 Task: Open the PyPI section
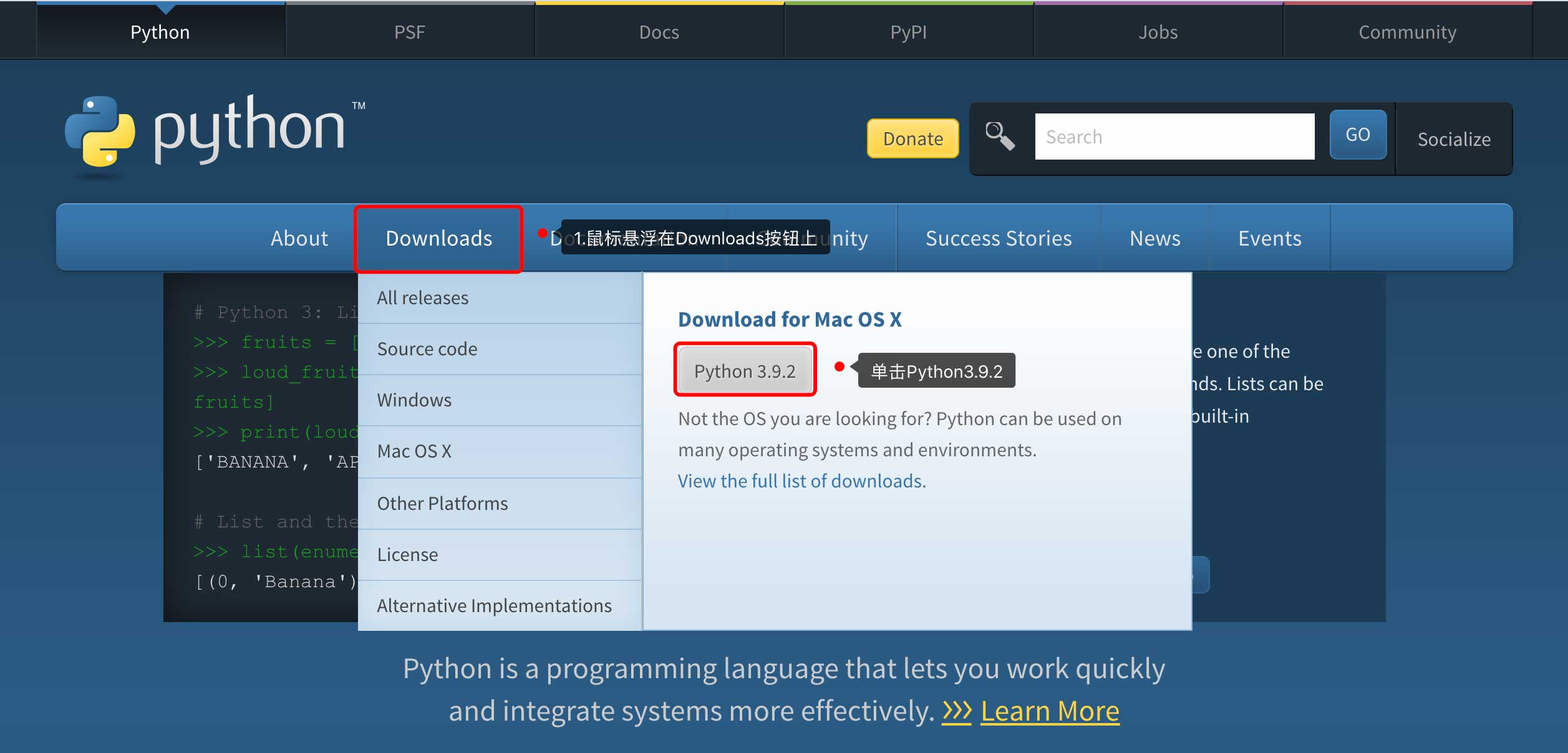click(x=908, y=31)
